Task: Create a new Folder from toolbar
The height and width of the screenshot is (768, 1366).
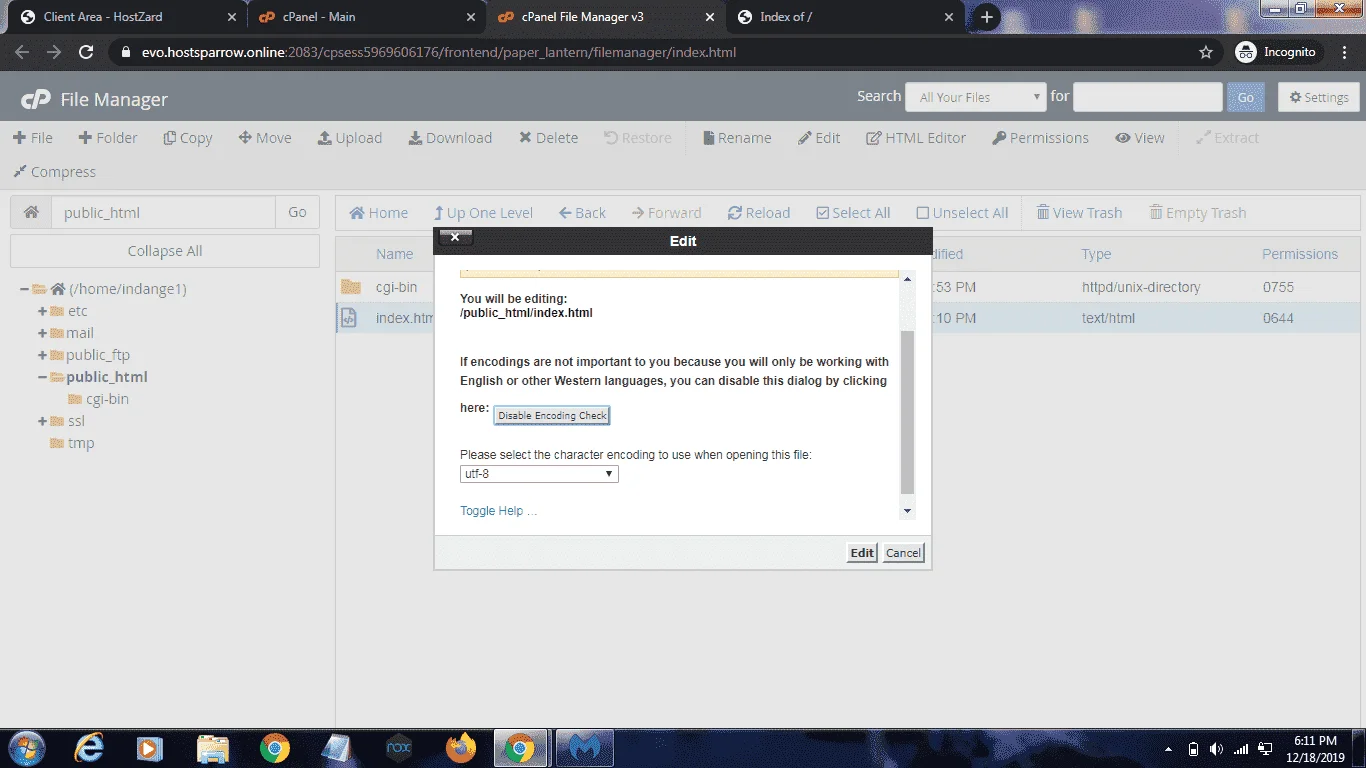Action: pyautogui.click(x=108, y=138)
